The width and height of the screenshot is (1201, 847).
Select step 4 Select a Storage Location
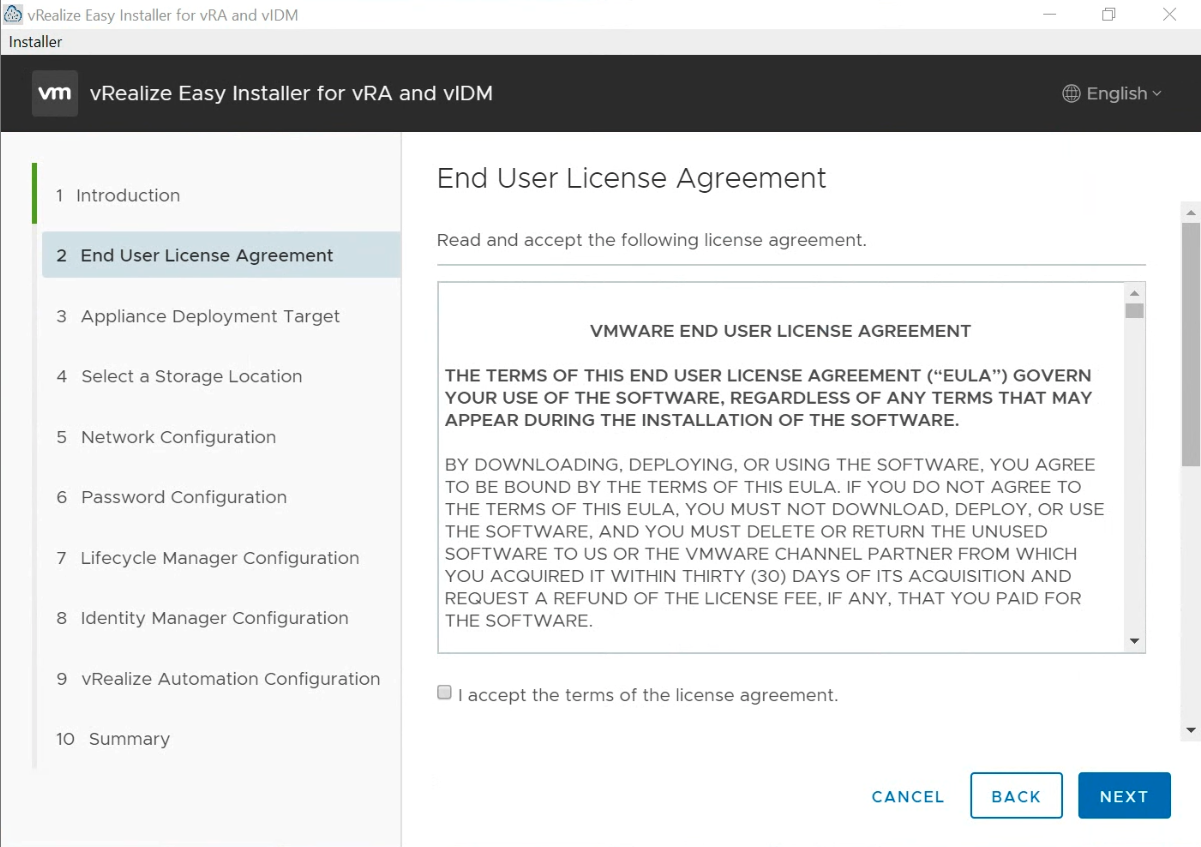[x=191, y=376]
